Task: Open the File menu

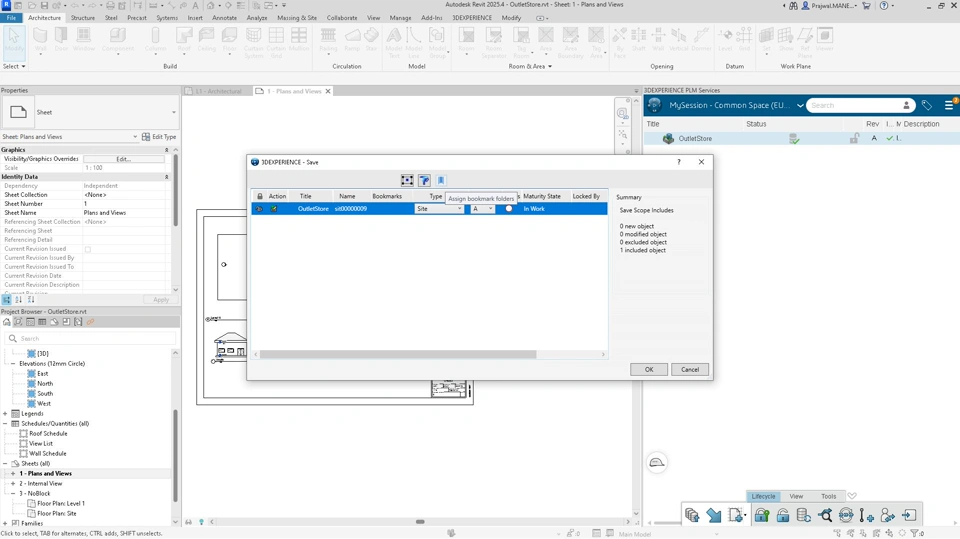Action: click(x=11, y=18)
